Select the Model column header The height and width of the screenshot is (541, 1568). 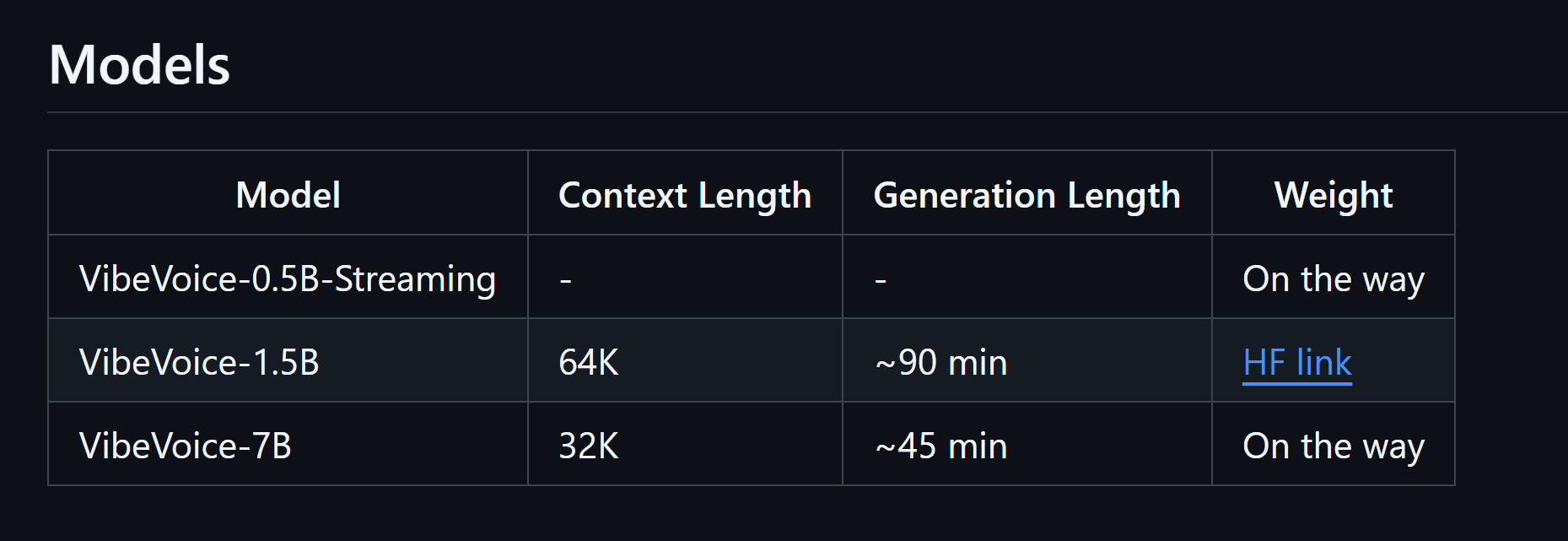[288, 195]
